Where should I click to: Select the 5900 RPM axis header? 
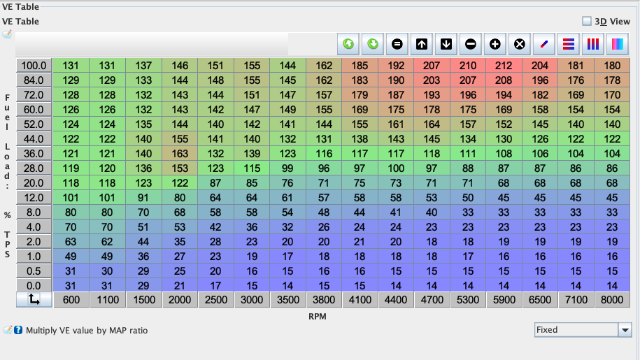[504, 300]
